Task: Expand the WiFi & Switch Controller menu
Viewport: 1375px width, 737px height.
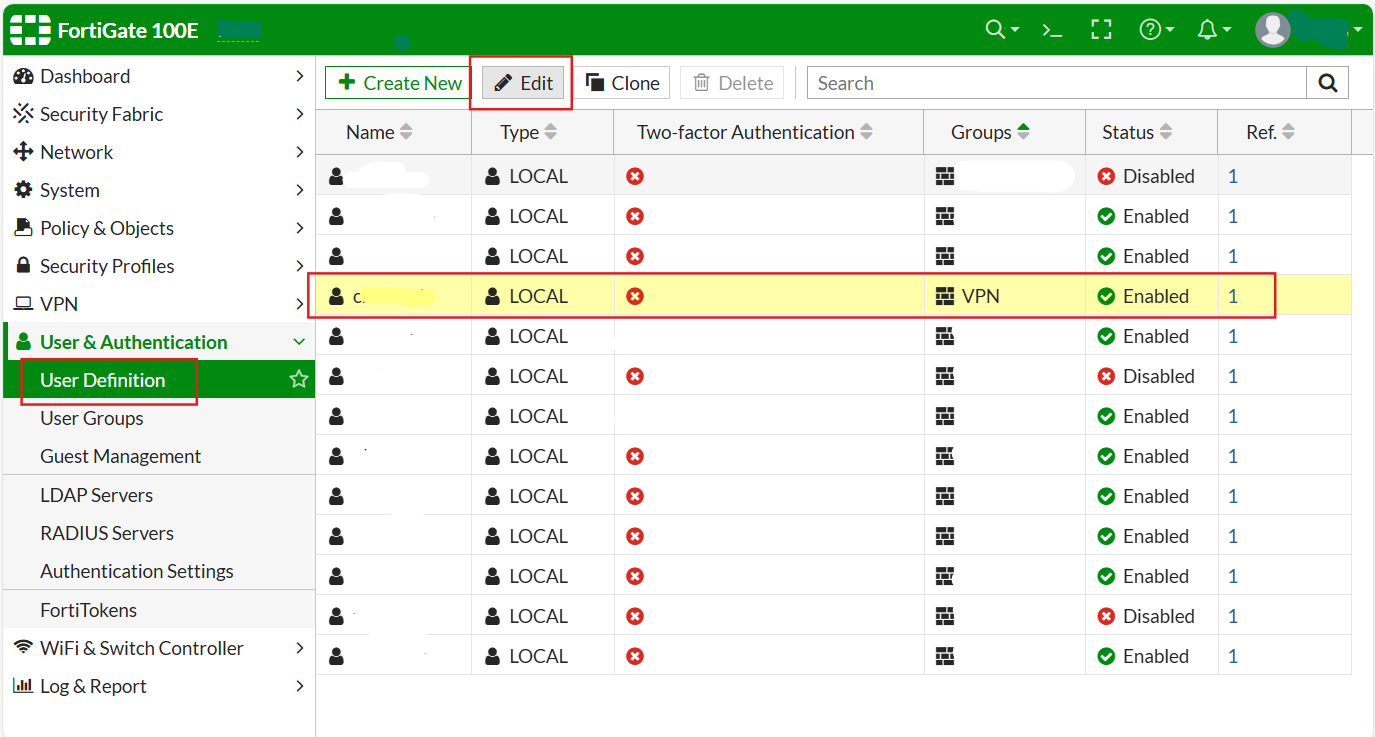Action: coord(299,648)
